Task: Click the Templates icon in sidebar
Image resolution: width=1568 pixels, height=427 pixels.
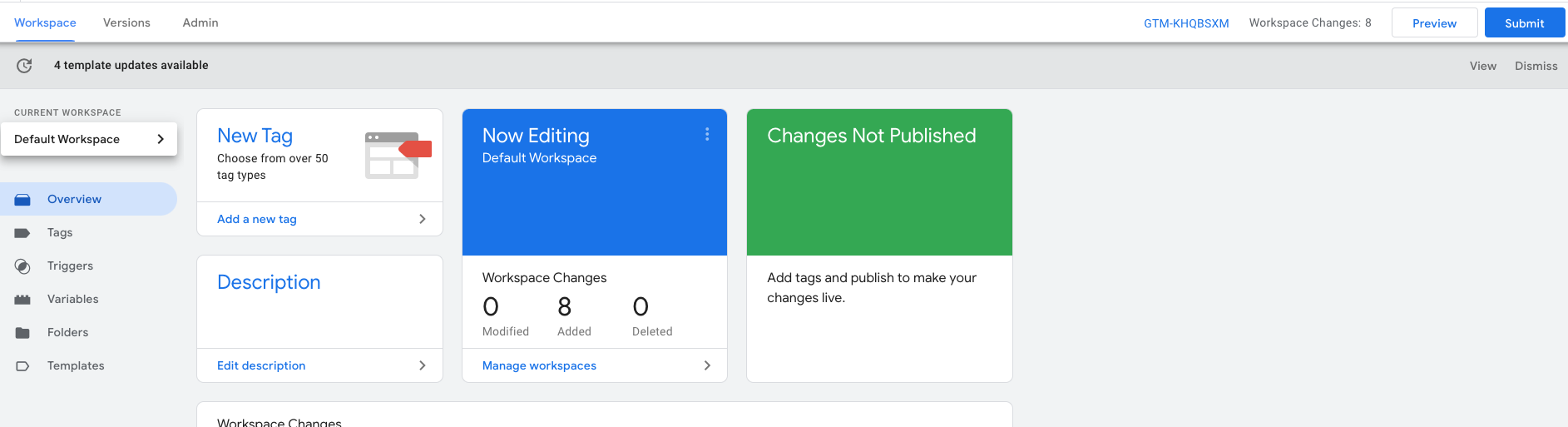Action: click(x=22, y=366)
